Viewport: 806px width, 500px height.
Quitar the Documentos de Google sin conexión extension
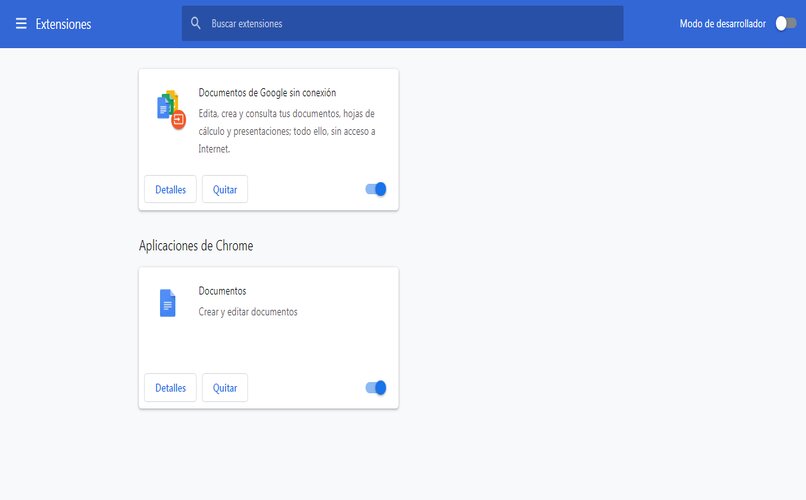tap(225, 189)
